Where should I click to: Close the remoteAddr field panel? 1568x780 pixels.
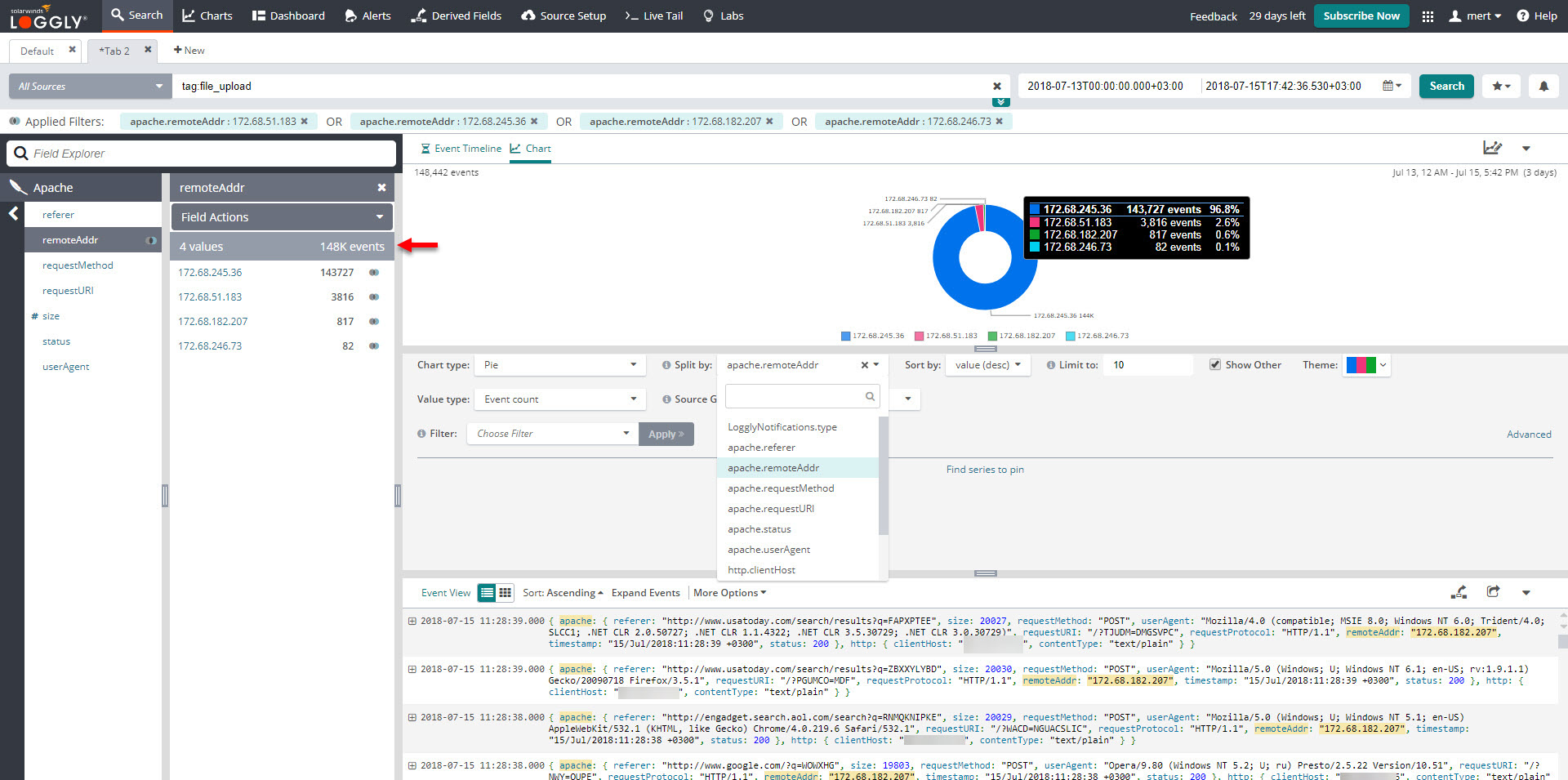pos(381,188)
